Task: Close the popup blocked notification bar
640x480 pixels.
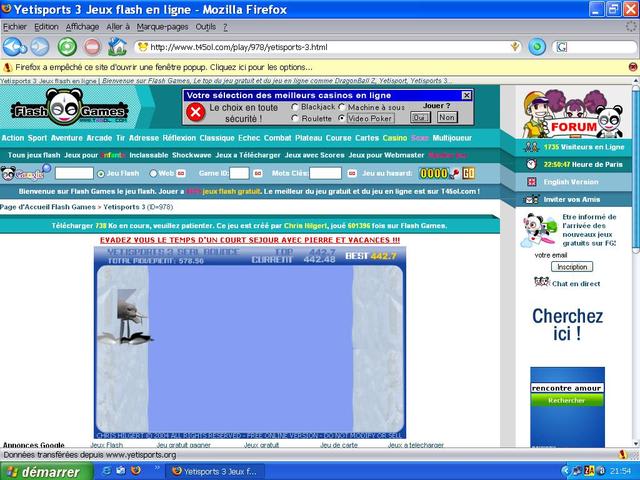Action: (x=632, y=66)
